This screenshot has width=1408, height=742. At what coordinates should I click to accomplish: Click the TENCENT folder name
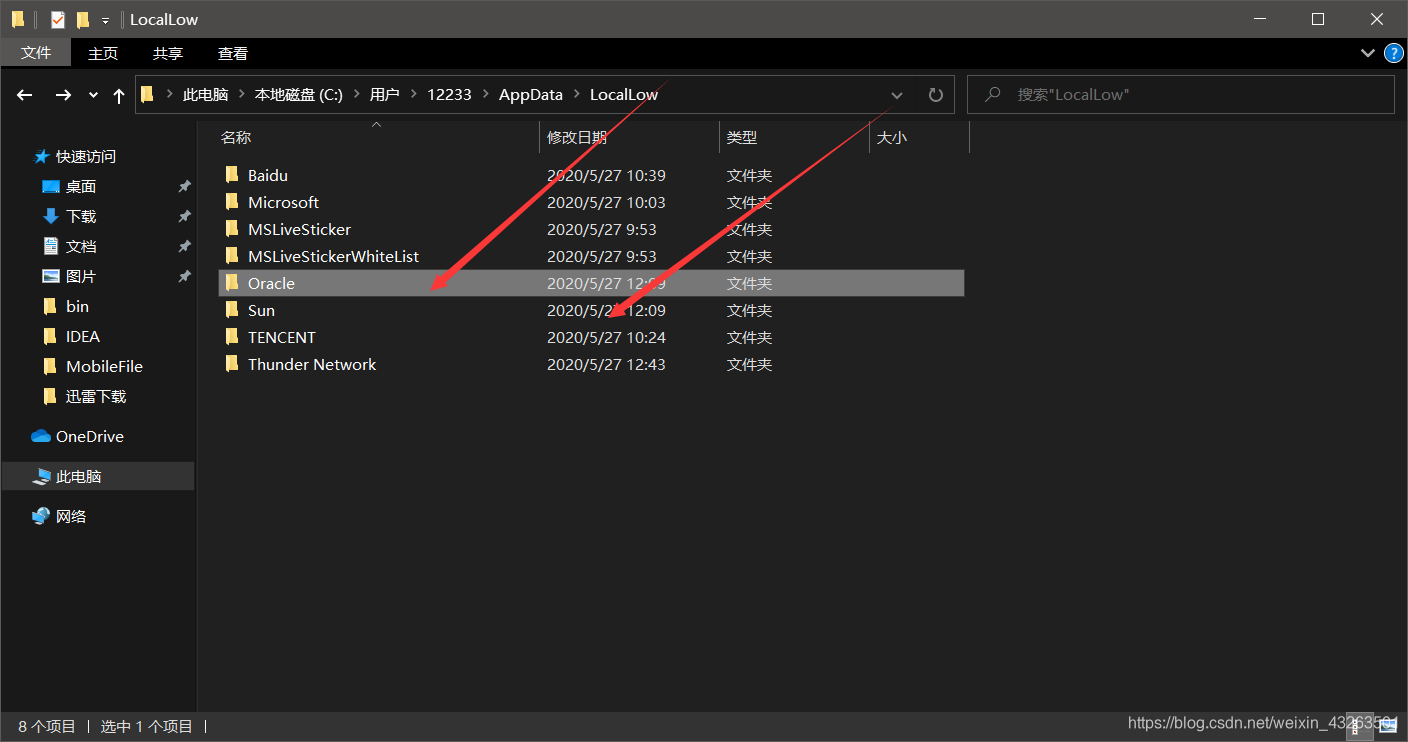(281, 337)
